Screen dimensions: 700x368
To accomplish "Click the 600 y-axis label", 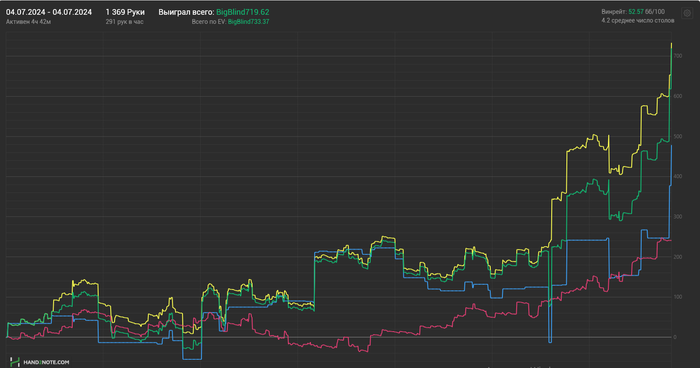I will coord(678,96).
